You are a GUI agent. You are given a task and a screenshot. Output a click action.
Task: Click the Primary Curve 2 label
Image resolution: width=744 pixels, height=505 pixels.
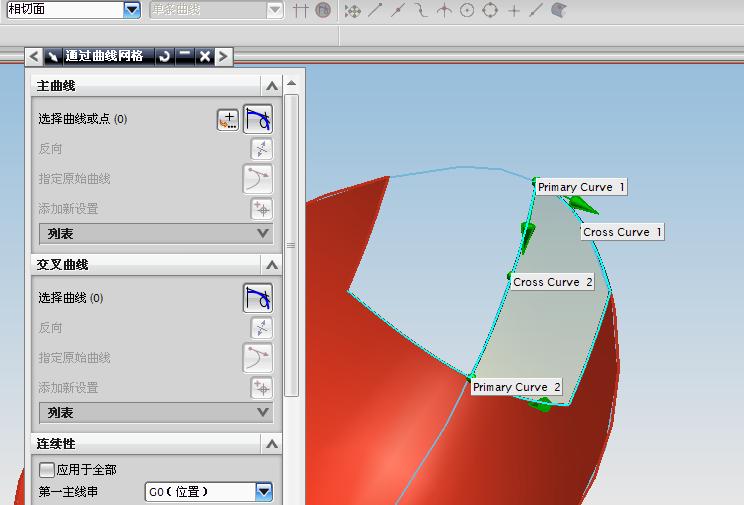[516, 387]
